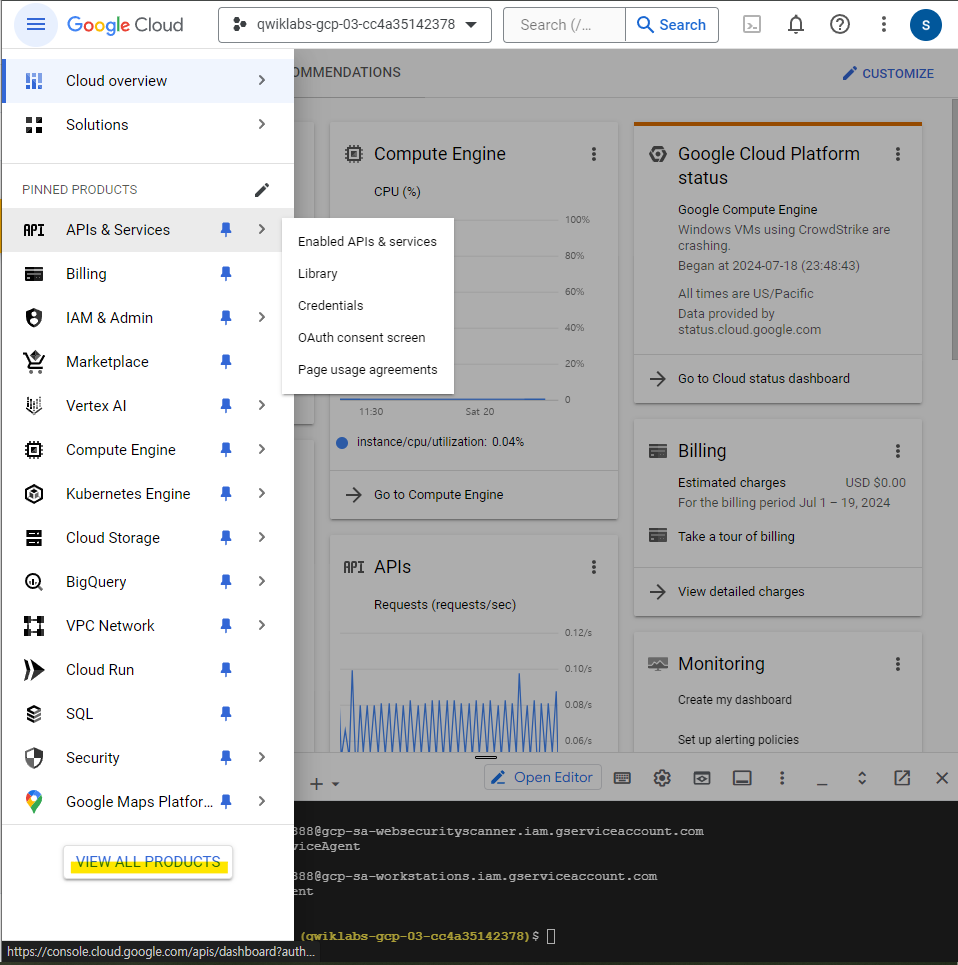
Task: Open Google Cloud Platform status card options
Action: 898,154
